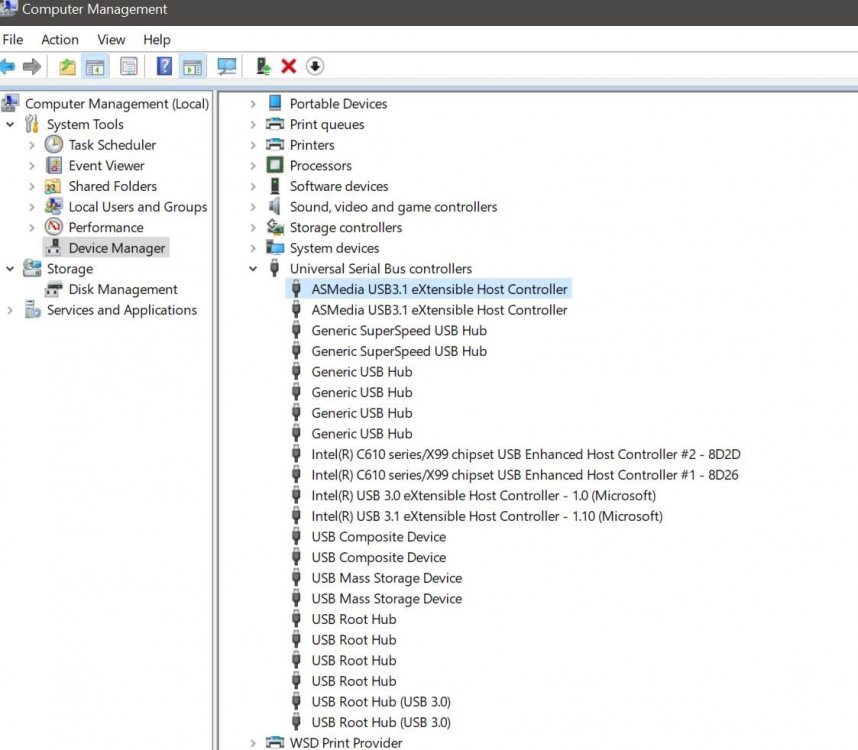
Task: Select Disk Management in the tree
Action: click(123, 289)
